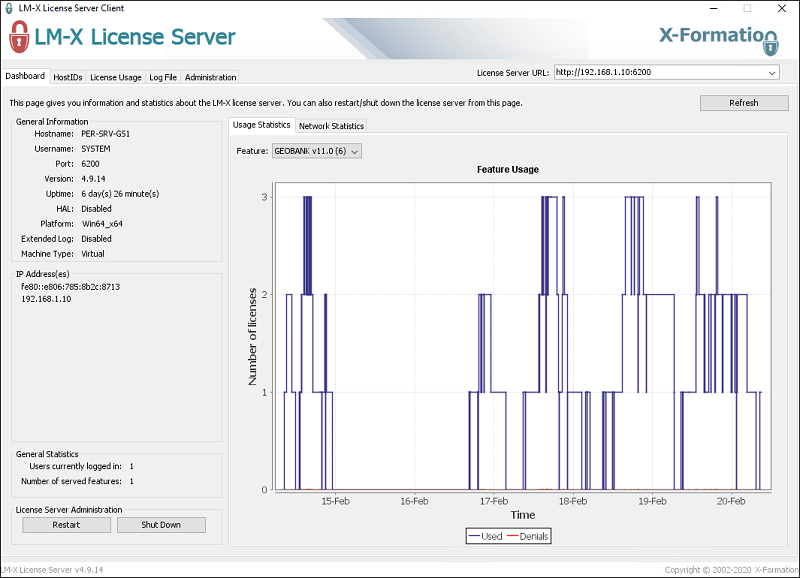Image resolution: width=800 pixels, height=578 pixels.
Task: Select the Usage Statistics tab
Action: (x=261, y=125)
